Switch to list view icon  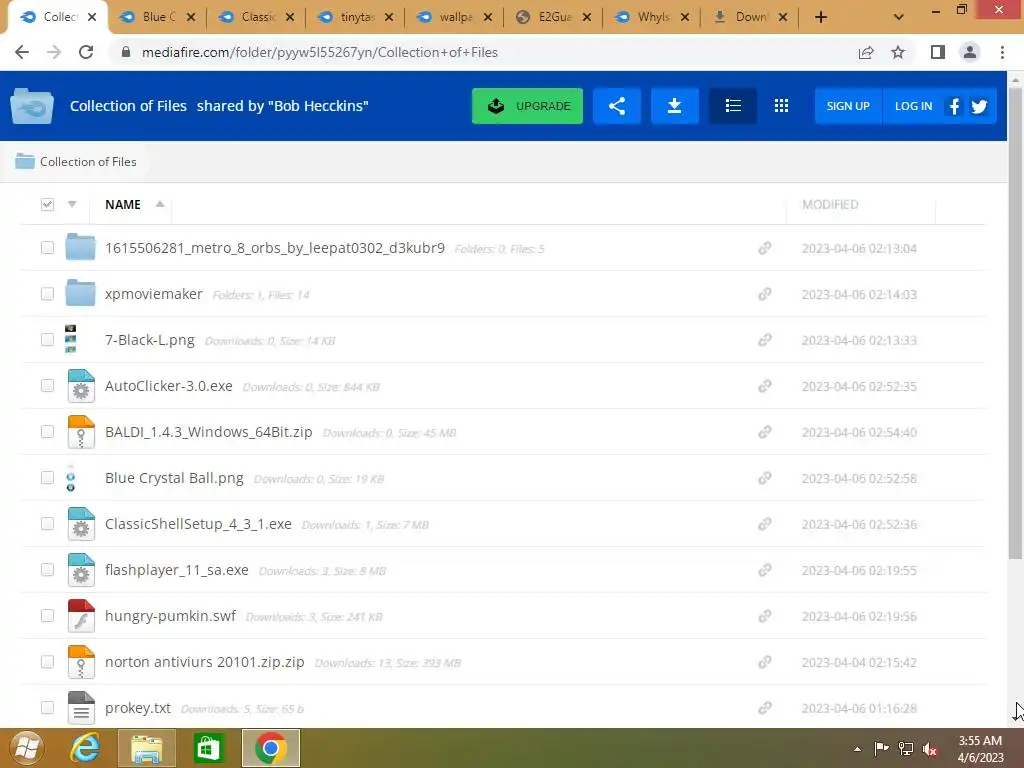pos(733,106)
